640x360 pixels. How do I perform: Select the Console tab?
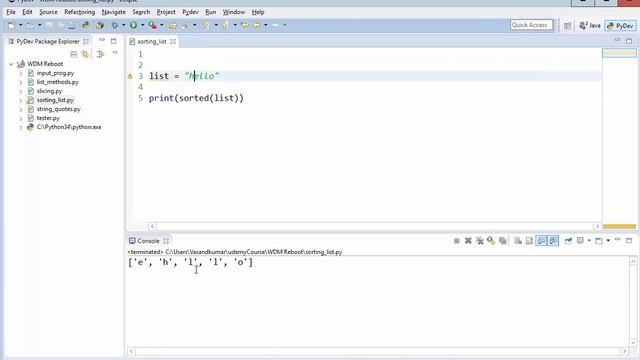pos(148,241)
